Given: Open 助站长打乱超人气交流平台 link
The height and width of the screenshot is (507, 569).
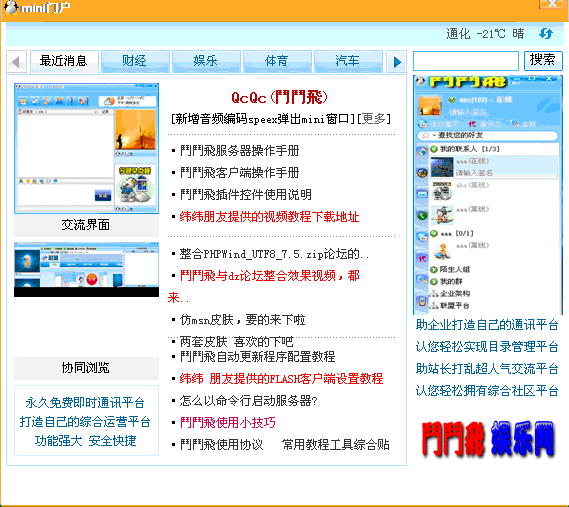Looking at the screenshot, I should pos(487,369).
